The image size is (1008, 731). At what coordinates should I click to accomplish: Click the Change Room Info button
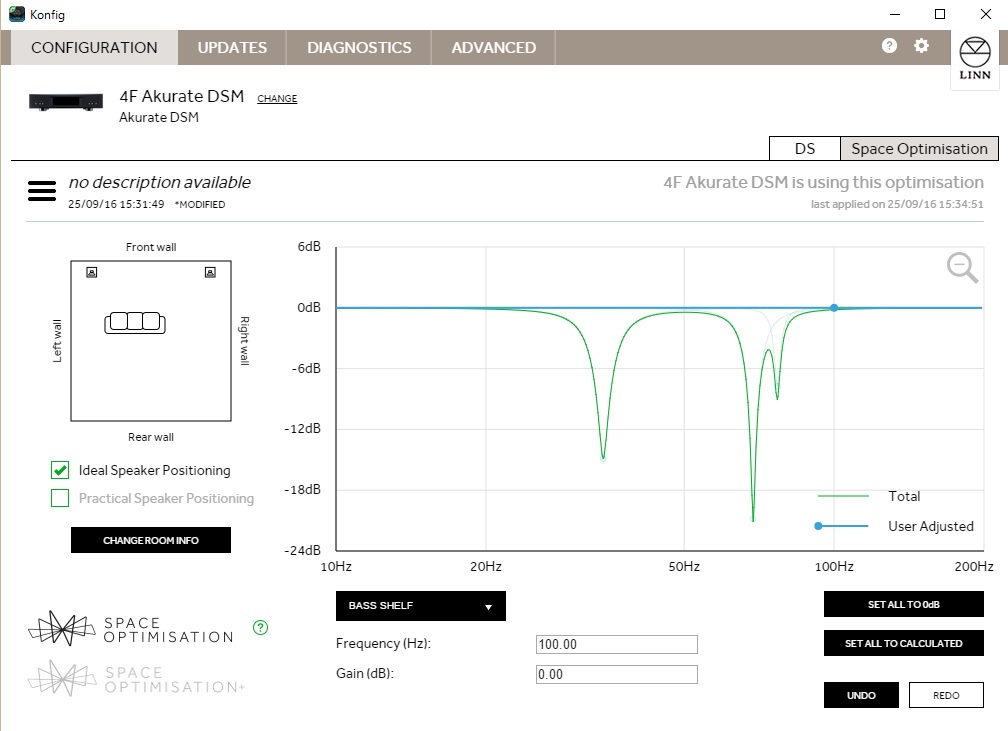click(150, 540)
